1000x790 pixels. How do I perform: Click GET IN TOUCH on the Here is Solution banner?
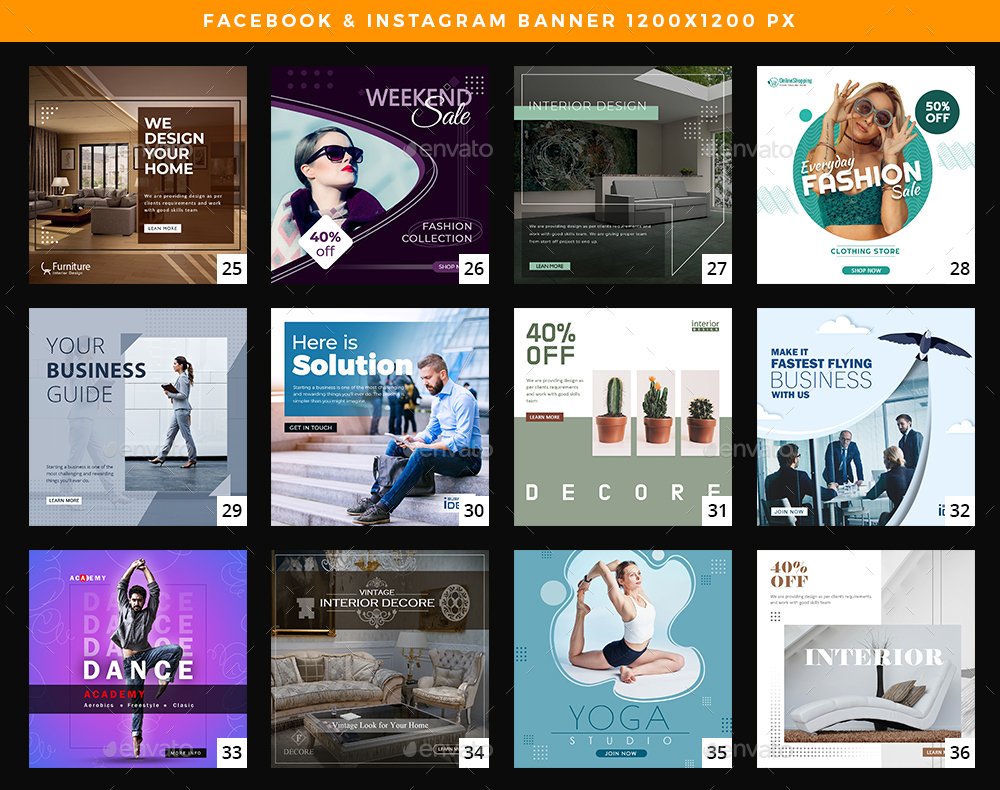tap(310, 427)
